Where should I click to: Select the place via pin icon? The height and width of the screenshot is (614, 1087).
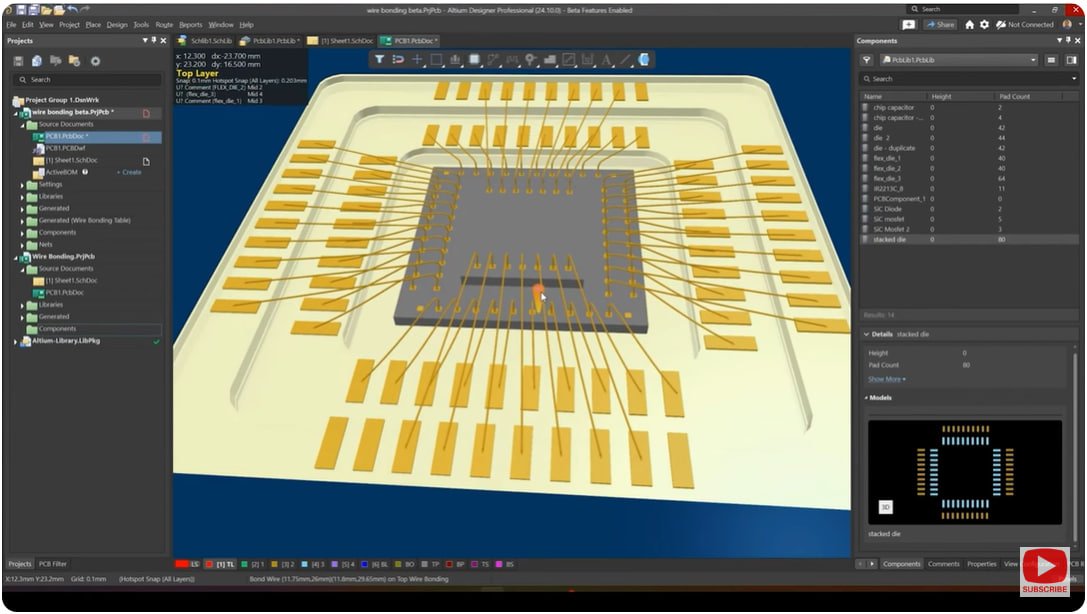tap(531, 60)
